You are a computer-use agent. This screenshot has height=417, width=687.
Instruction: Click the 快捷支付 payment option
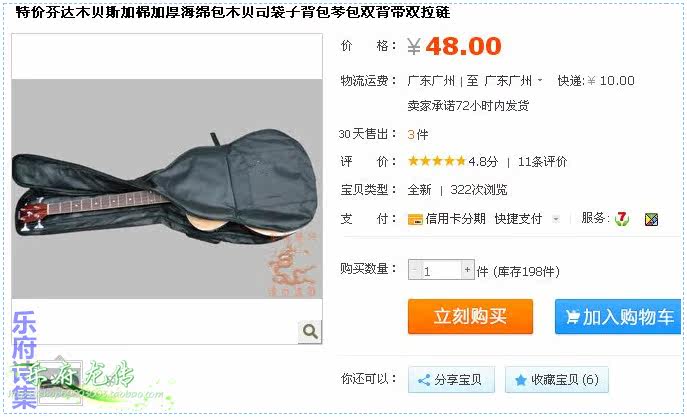pos(518,219)
